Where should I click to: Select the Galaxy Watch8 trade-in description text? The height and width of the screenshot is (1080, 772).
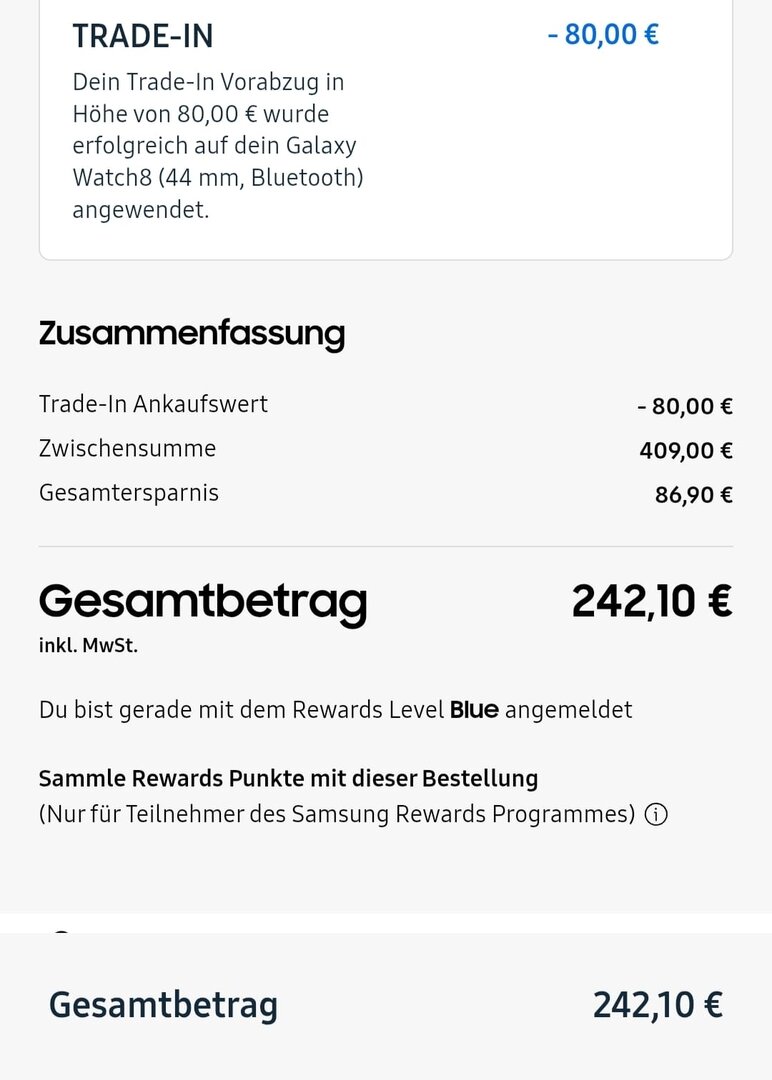[x=217, y=146]
